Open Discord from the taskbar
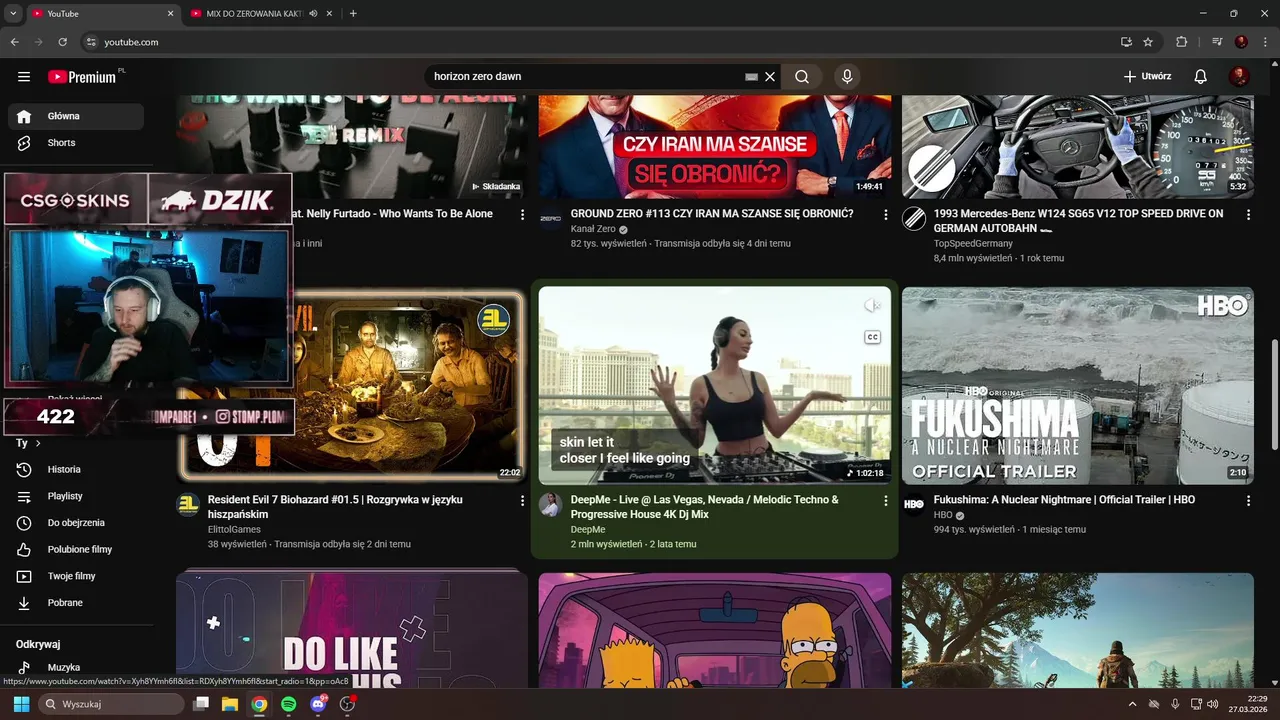 point(319,704)
